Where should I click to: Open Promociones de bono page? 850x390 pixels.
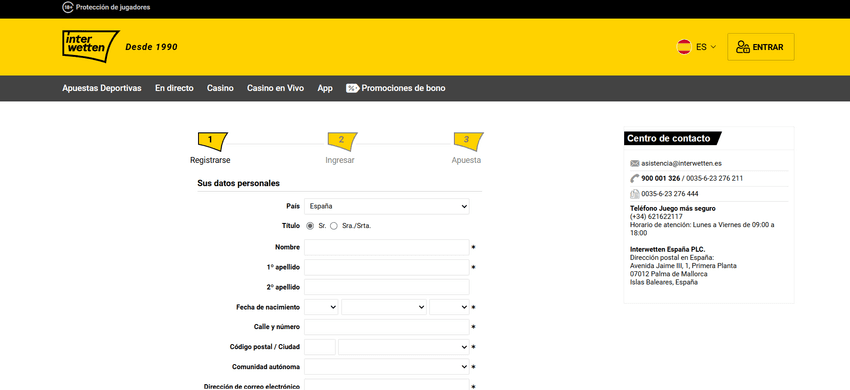pyautogui.click(x=403, y=88)
